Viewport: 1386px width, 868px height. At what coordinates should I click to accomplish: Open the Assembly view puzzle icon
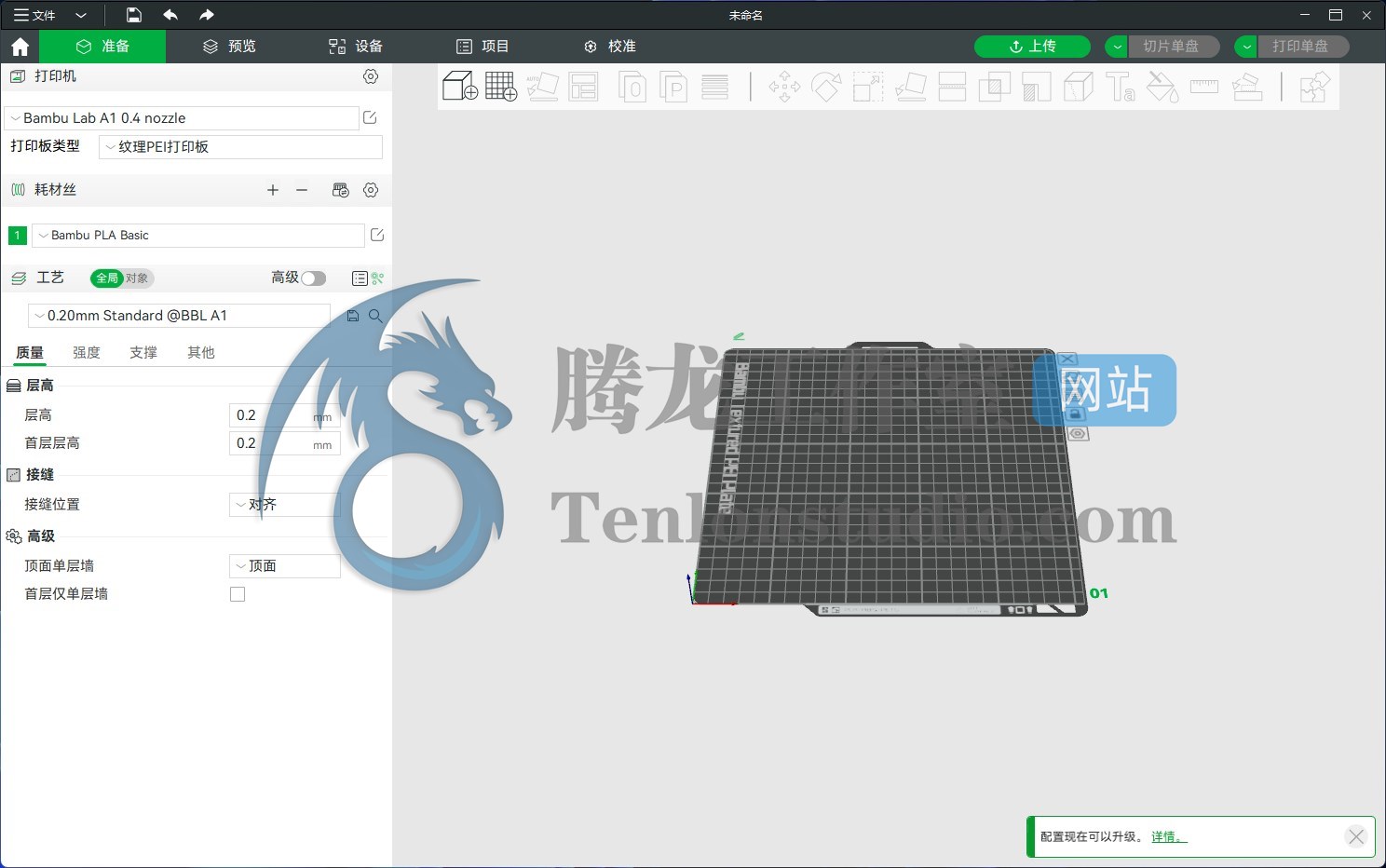pyautogui.click(x=1314, y=87)
